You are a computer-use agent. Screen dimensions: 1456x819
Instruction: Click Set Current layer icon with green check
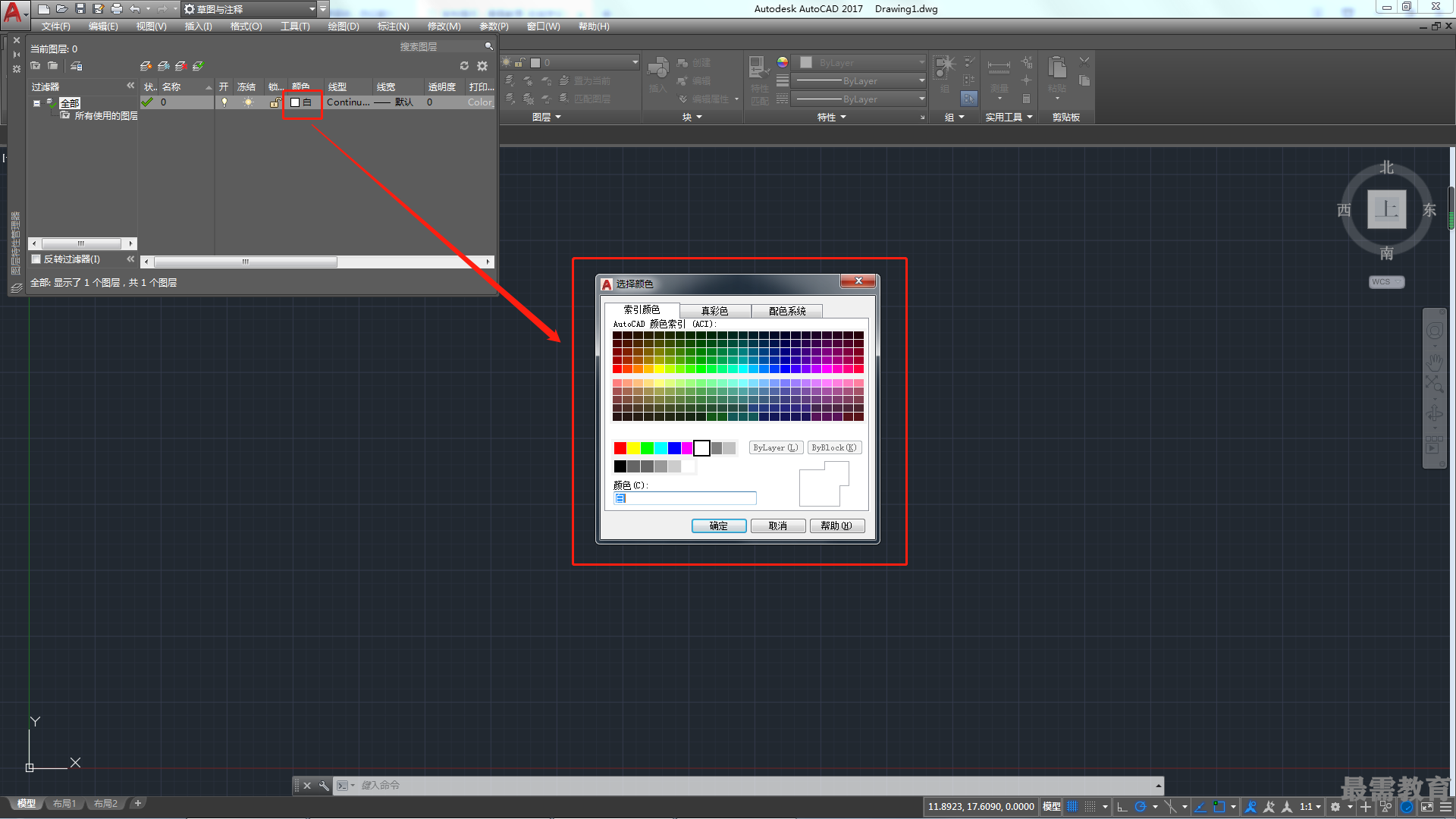tap(198, 66)
